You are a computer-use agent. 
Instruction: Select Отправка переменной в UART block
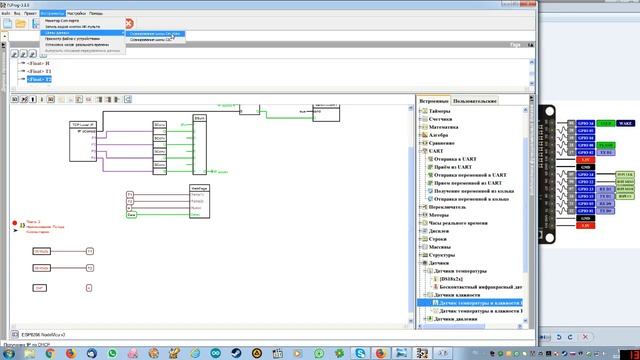(x=470, y=175)
